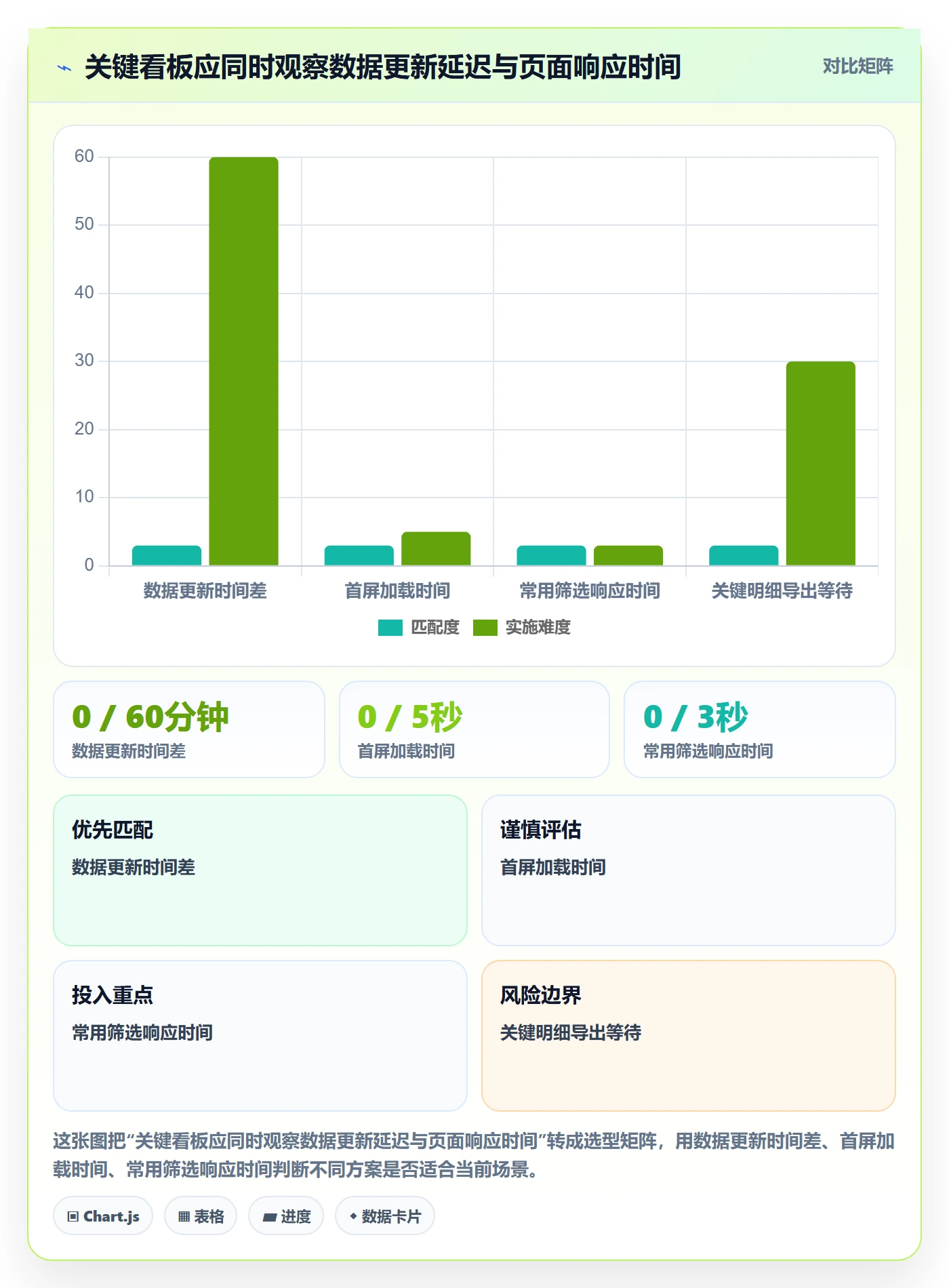Screen dimensions: 949x1288
Task: Open the 0 / 3秒 stat card
Action: (x=760, y=729)
